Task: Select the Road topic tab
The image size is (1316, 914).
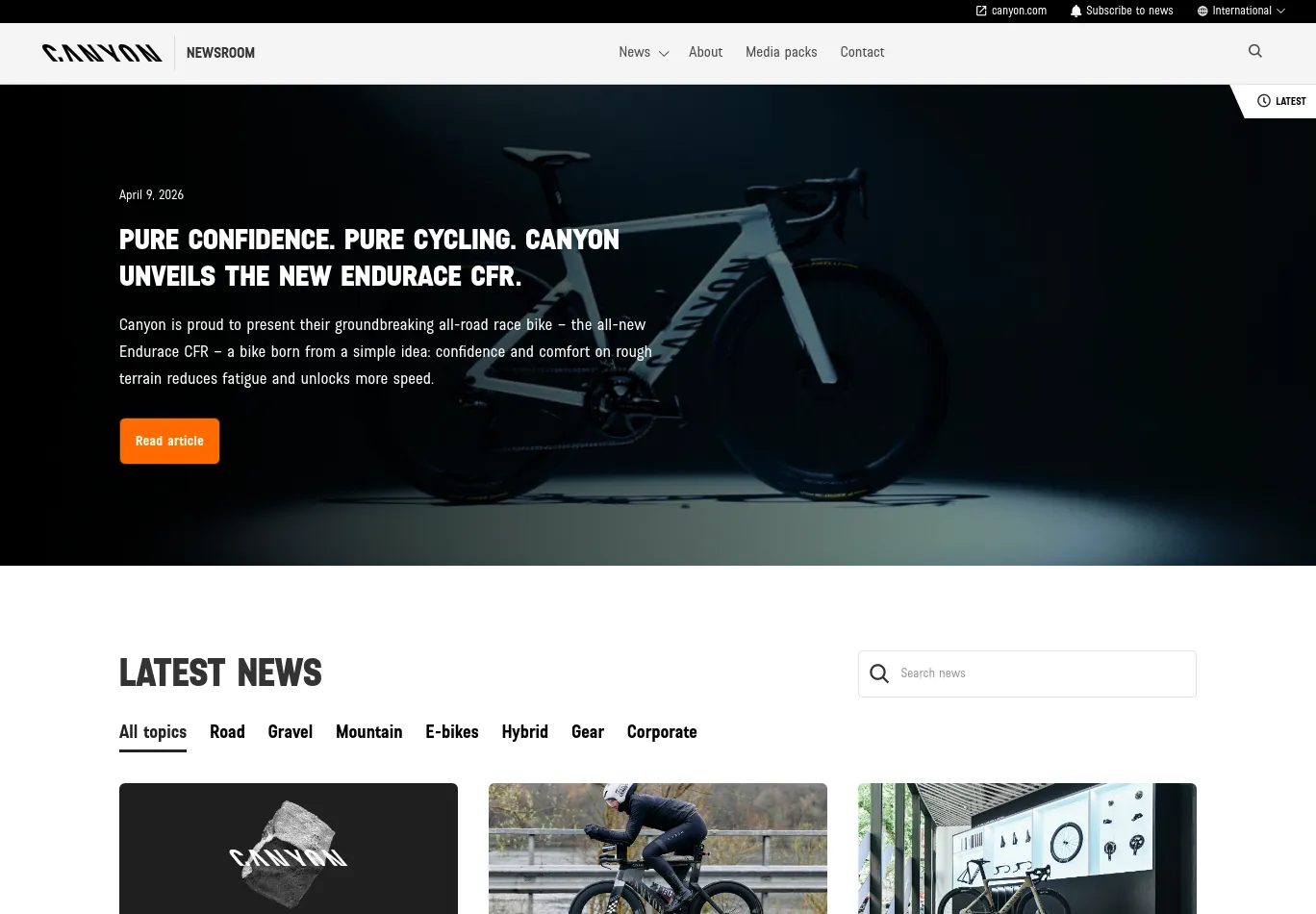Action: pyautogui.click(x=227, y=732)
